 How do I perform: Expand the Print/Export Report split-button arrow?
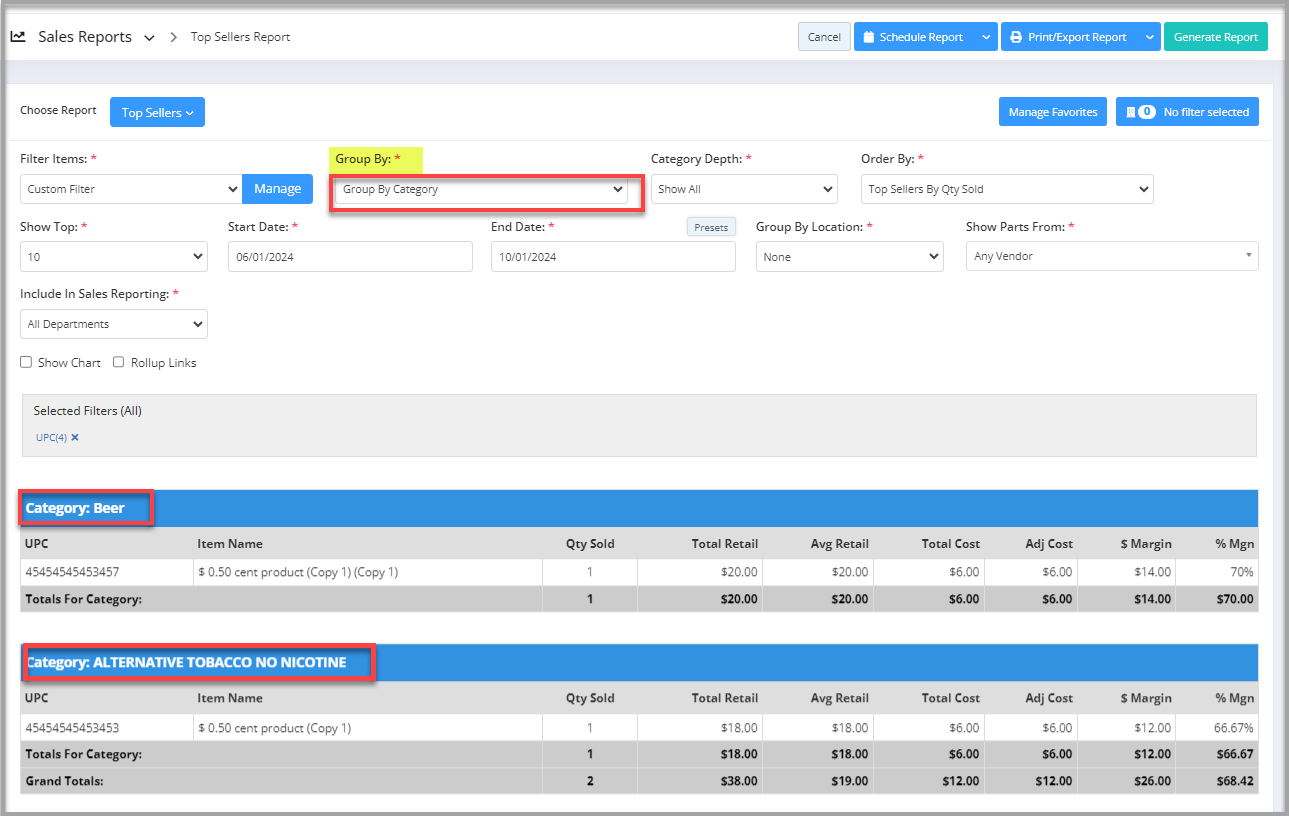[x=1148, y=37]
